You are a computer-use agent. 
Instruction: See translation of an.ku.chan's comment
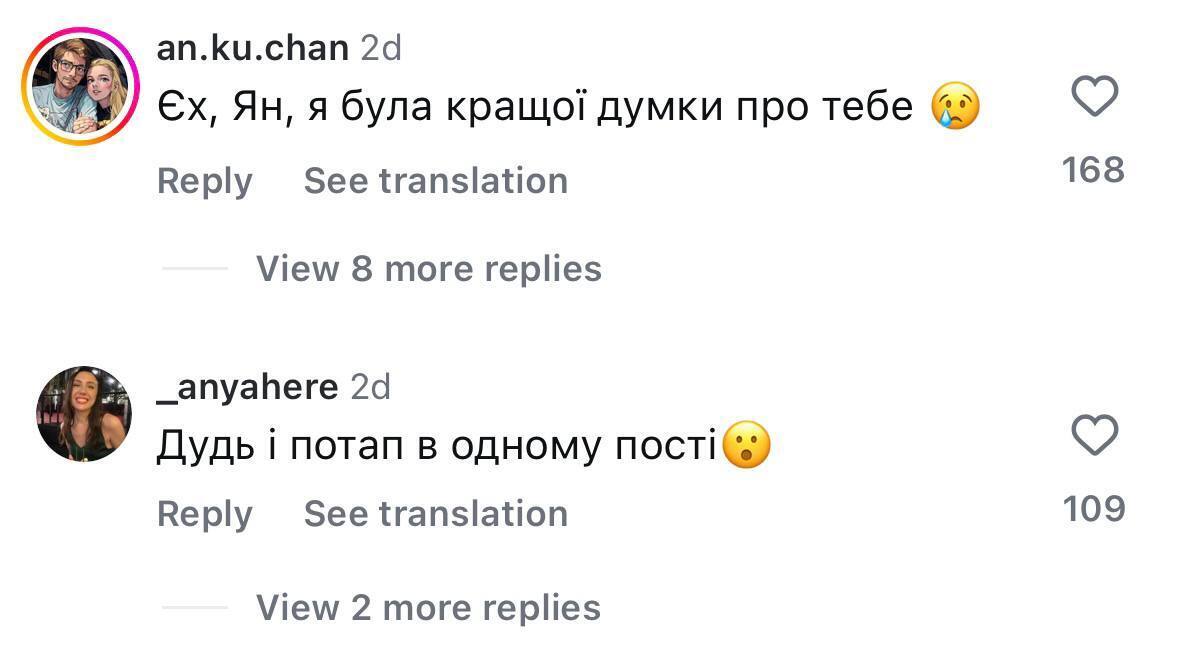436,180
